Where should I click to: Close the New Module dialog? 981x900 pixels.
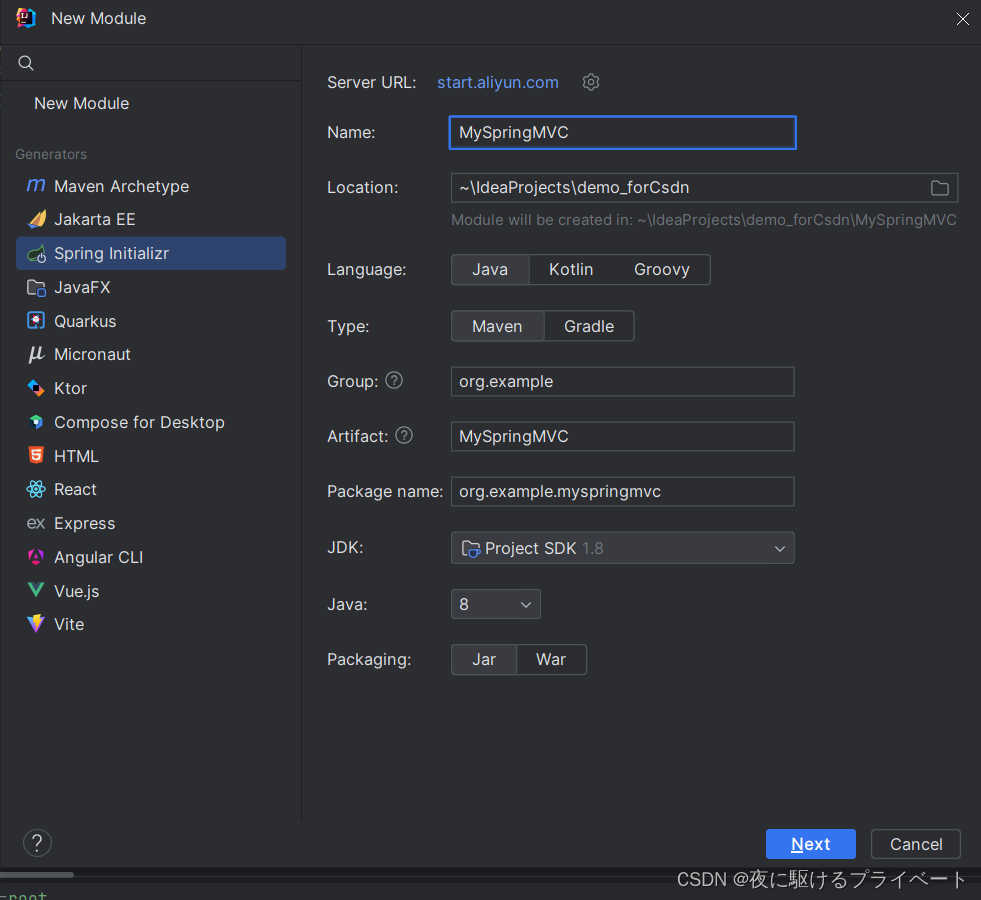(962, 19)
